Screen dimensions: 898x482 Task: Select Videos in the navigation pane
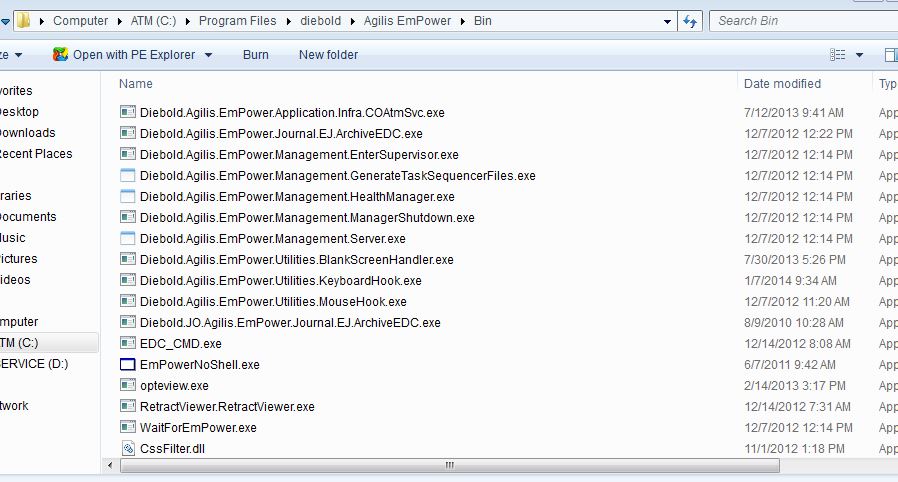[15, 279]
